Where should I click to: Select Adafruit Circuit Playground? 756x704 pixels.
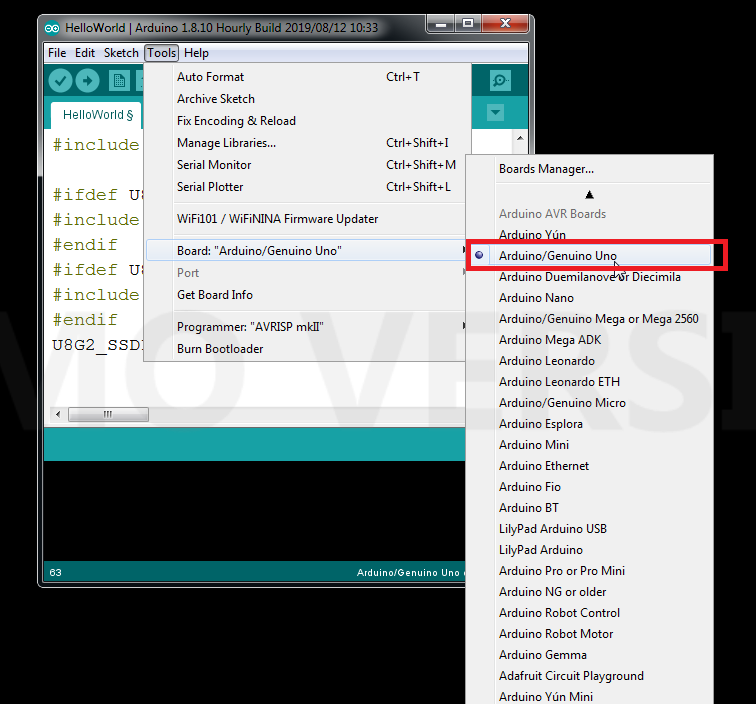point(589,676)
